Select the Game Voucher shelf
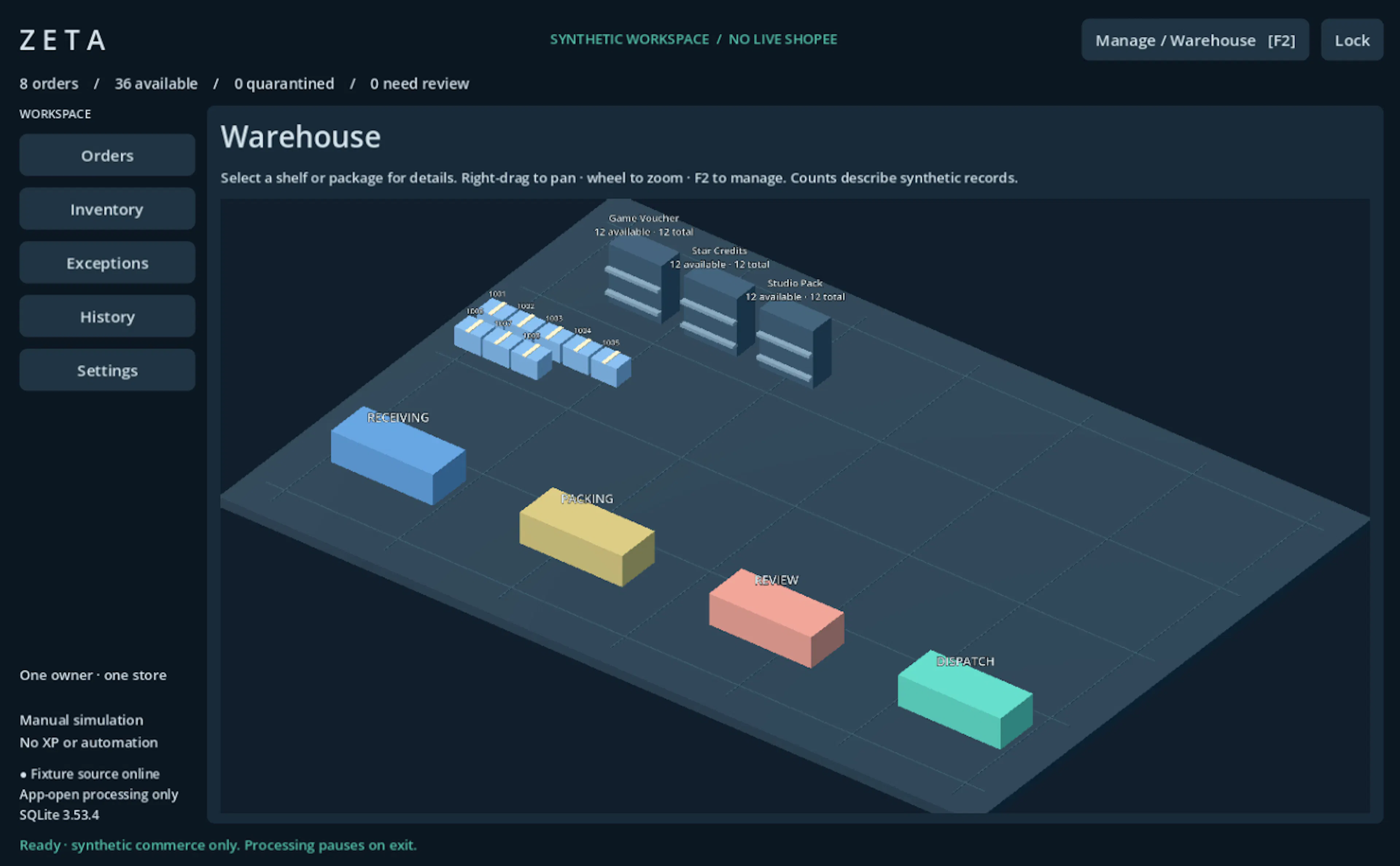The height and width of the screenshot is (866, 1400). tap(642, 281)
